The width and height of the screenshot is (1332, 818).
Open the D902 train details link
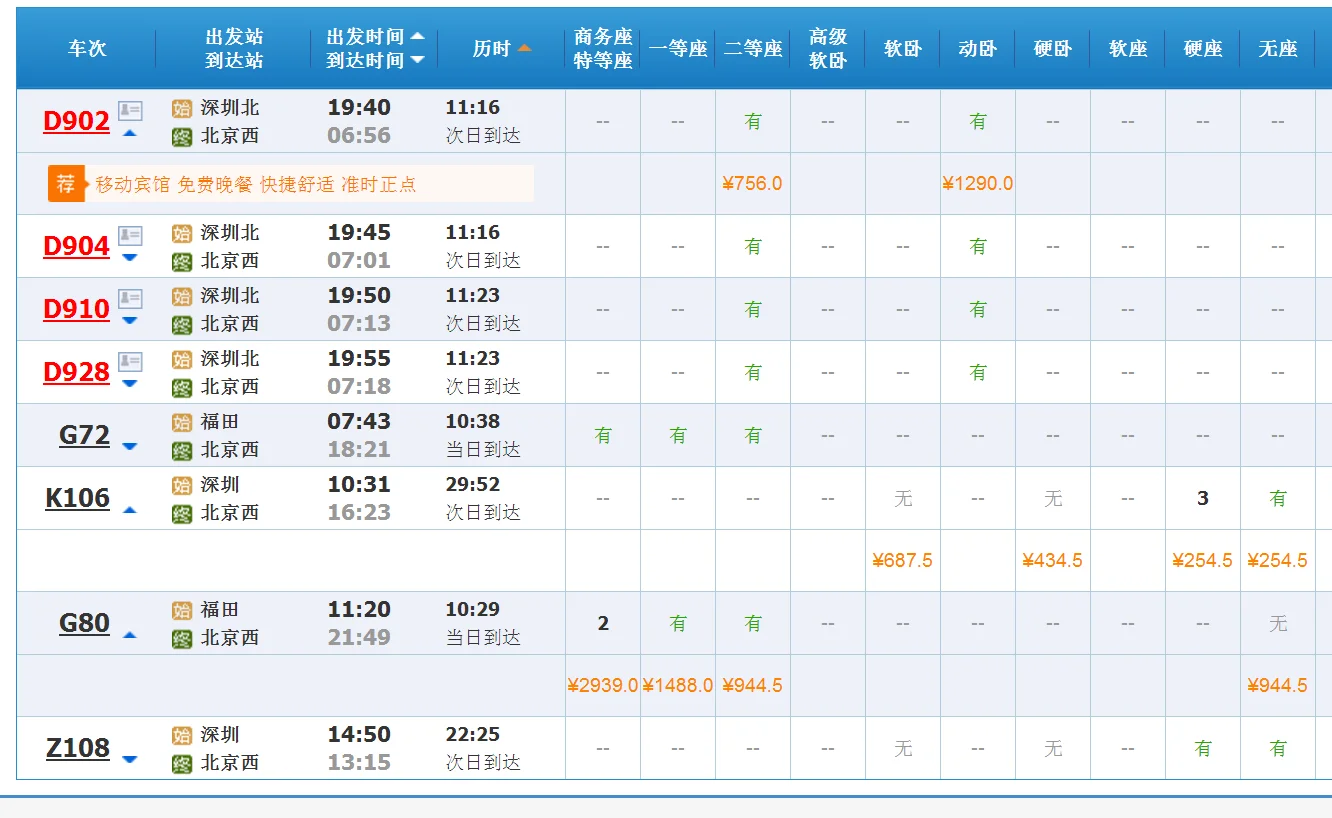click(77, 121)
